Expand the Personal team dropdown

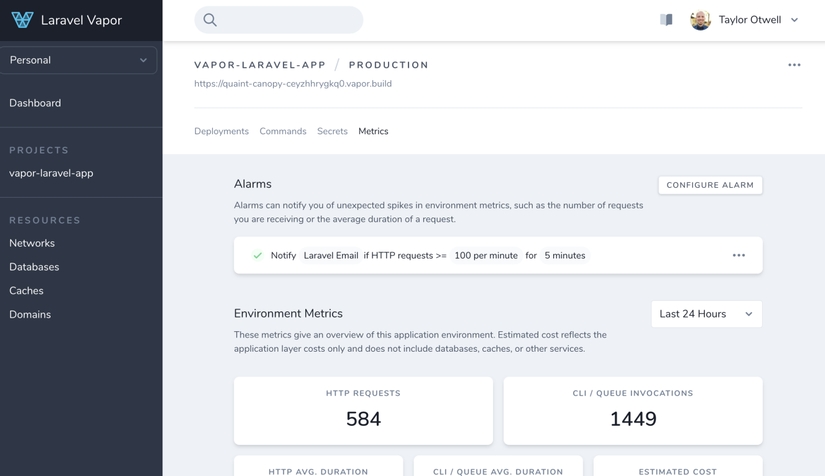78,60
